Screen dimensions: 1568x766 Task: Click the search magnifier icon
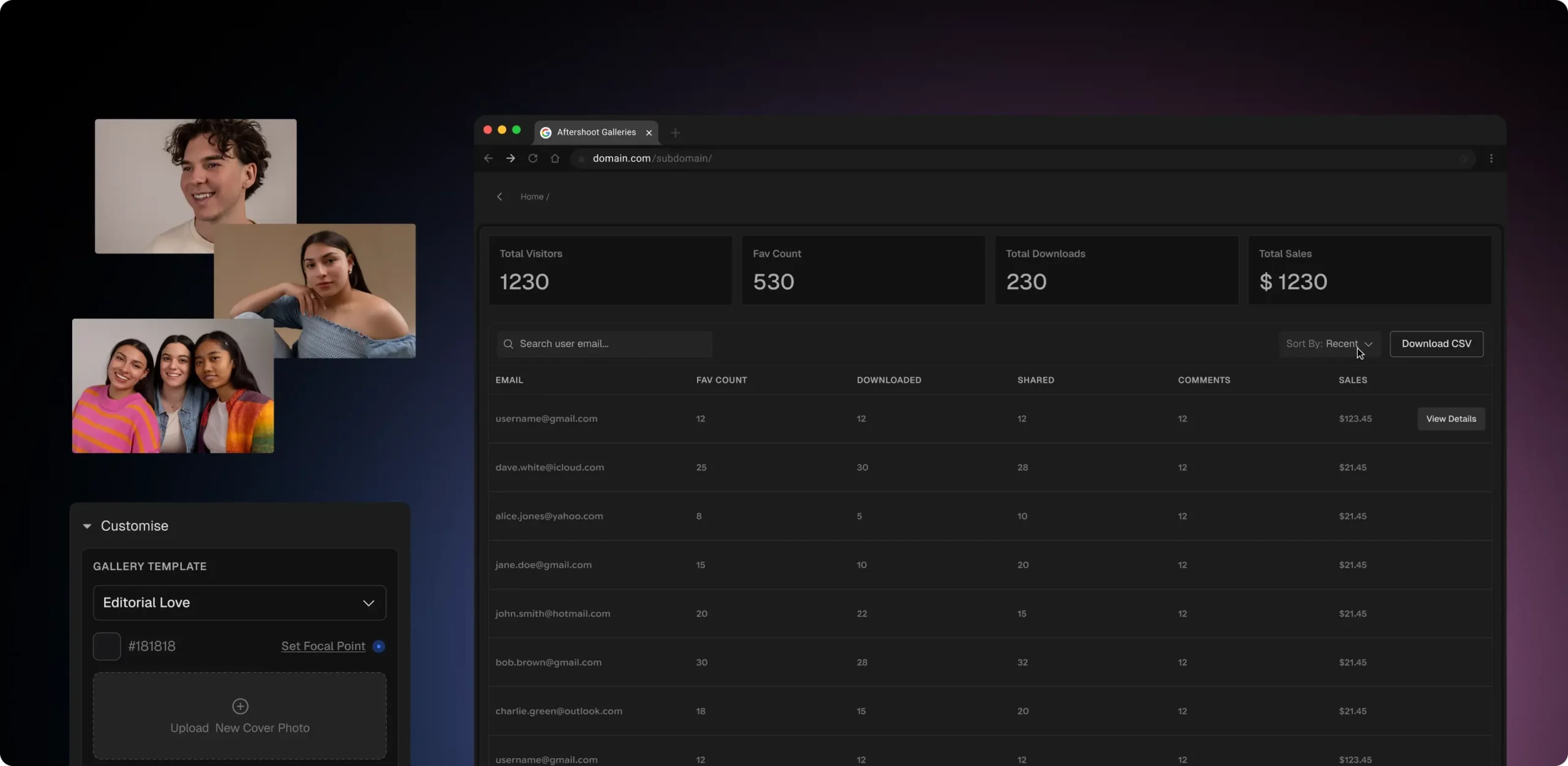(508, 344)
